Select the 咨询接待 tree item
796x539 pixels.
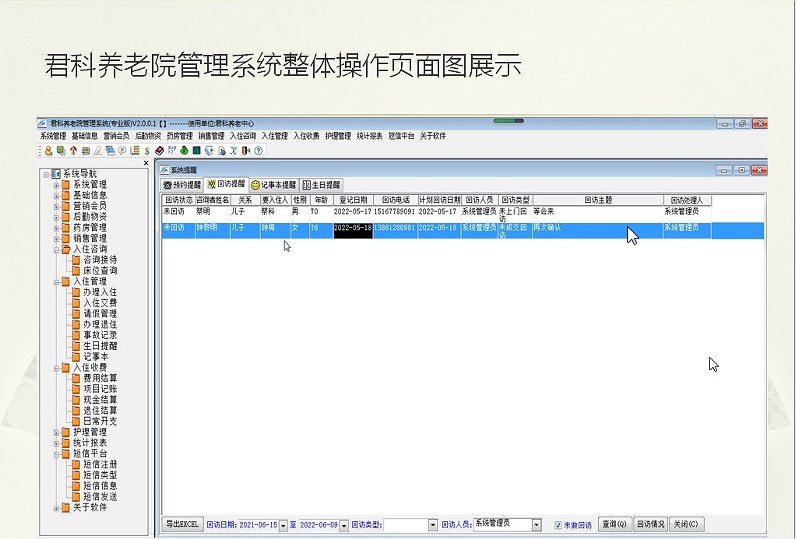pos(100,260)
